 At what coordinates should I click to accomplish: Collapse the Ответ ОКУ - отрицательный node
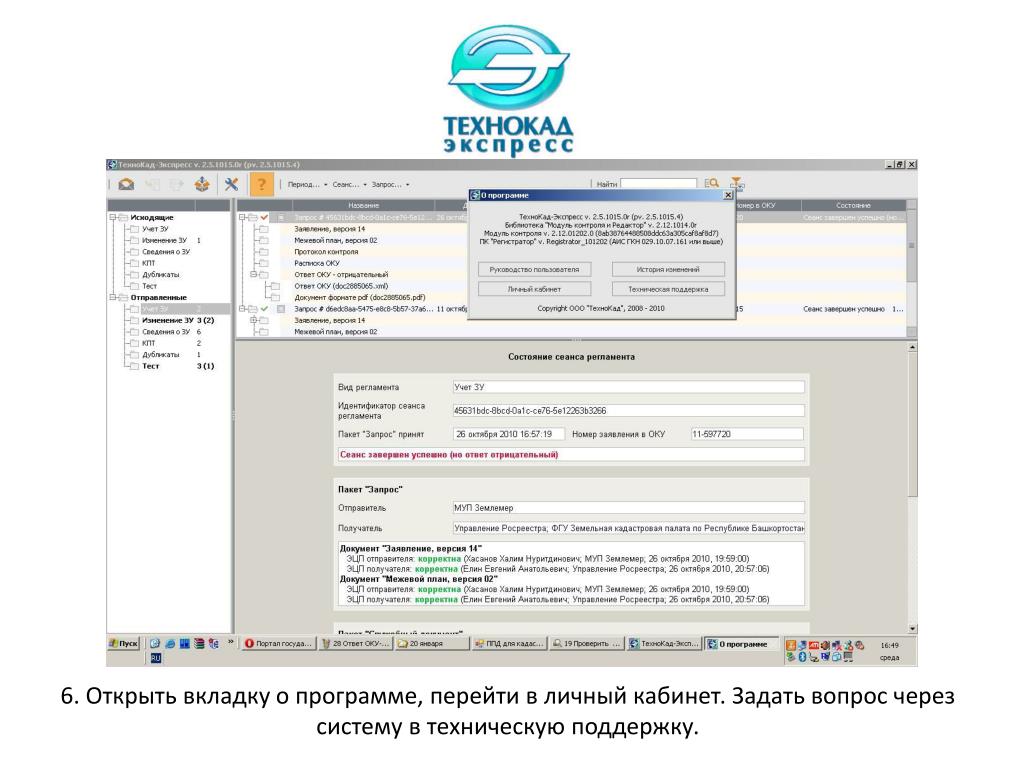[254, 274]
